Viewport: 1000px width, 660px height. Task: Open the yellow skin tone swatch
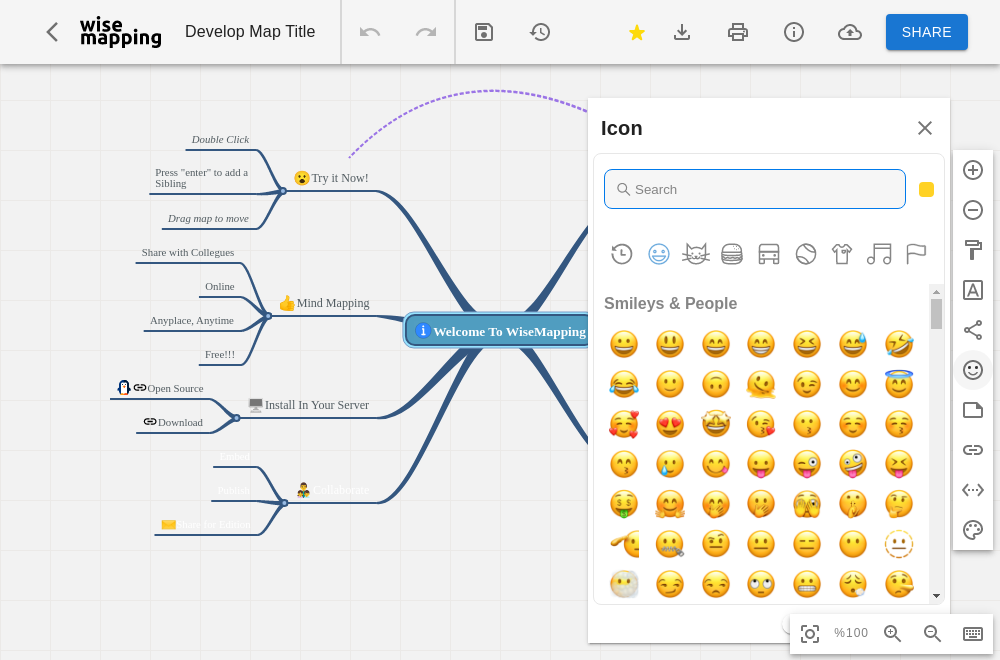pyautogui.click(x=926, y=189)
